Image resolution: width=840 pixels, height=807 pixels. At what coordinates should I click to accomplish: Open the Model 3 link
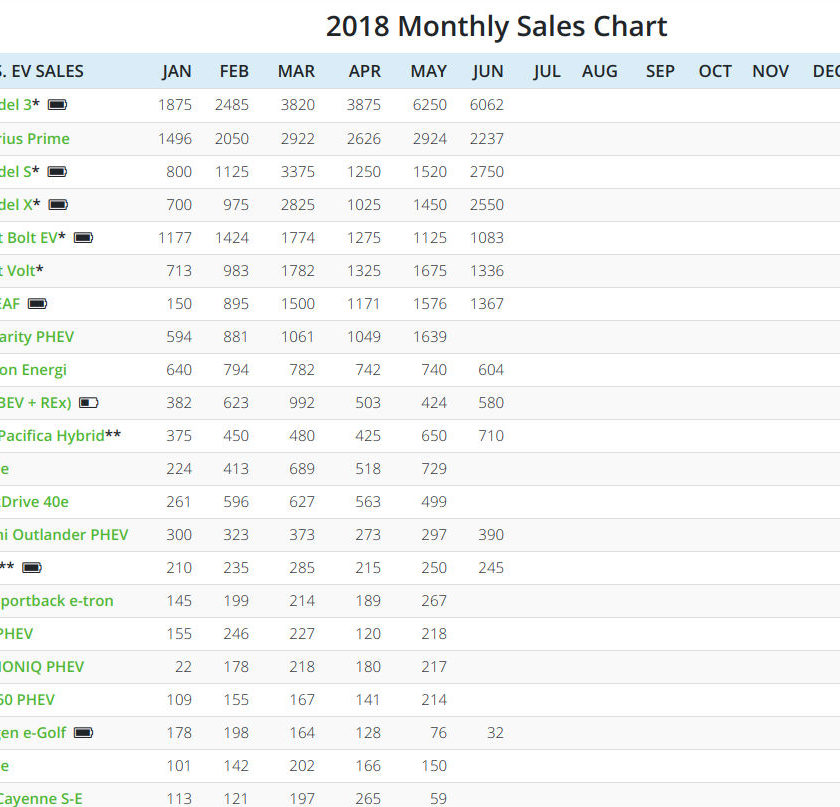click(16, 104)
